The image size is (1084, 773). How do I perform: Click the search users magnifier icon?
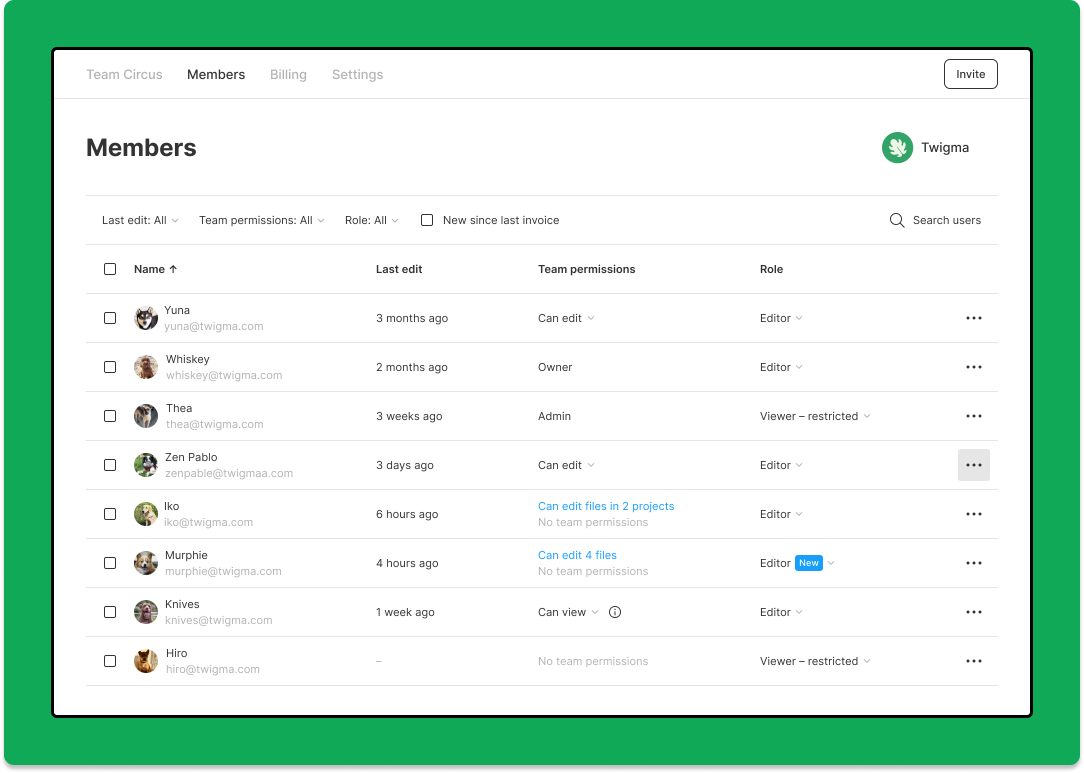tap(897, 220)
